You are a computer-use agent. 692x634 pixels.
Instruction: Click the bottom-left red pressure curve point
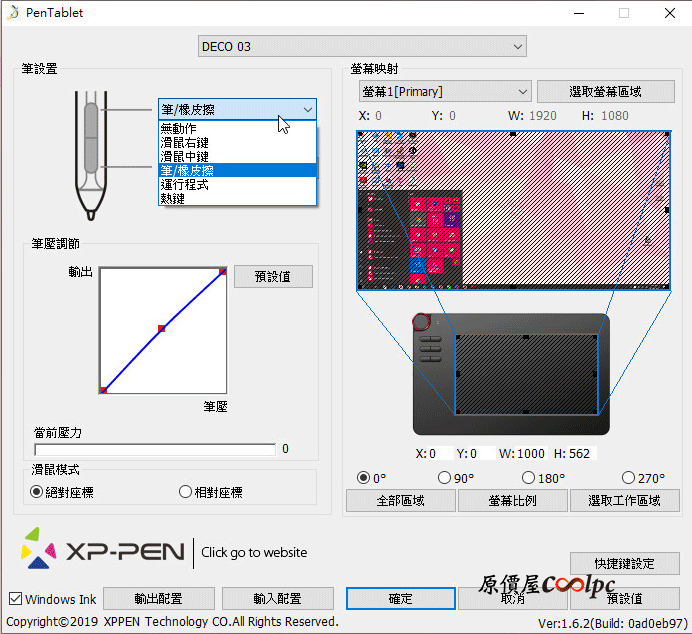coord(104,390)
